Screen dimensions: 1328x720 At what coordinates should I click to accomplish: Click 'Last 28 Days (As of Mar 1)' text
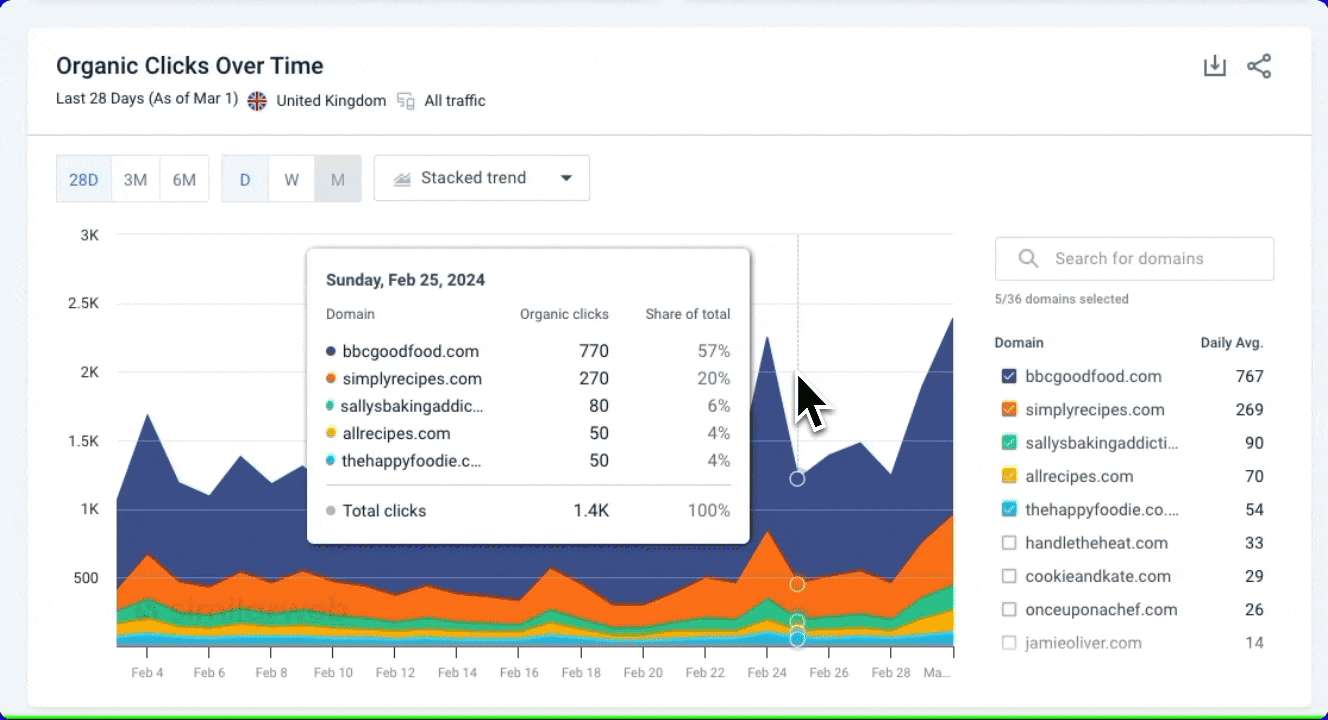click(x=147, y=99)
